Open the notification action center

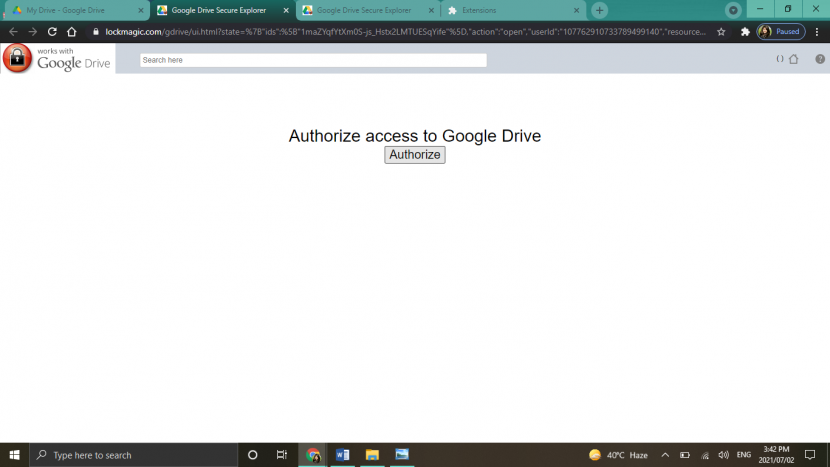(810, 455)
